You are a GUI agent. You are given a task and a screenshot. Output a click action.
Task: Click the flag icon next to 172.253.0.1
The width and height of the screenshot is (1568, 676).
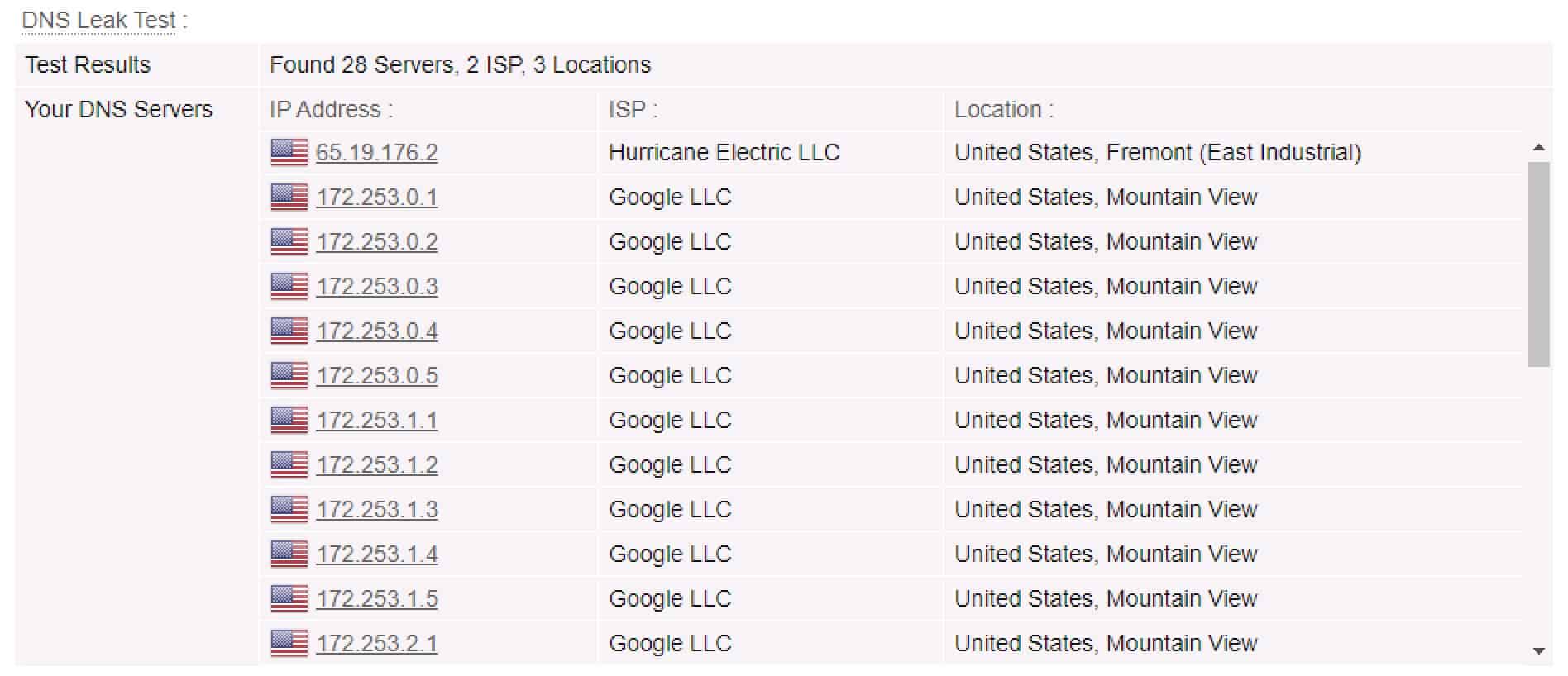point(289,197)
